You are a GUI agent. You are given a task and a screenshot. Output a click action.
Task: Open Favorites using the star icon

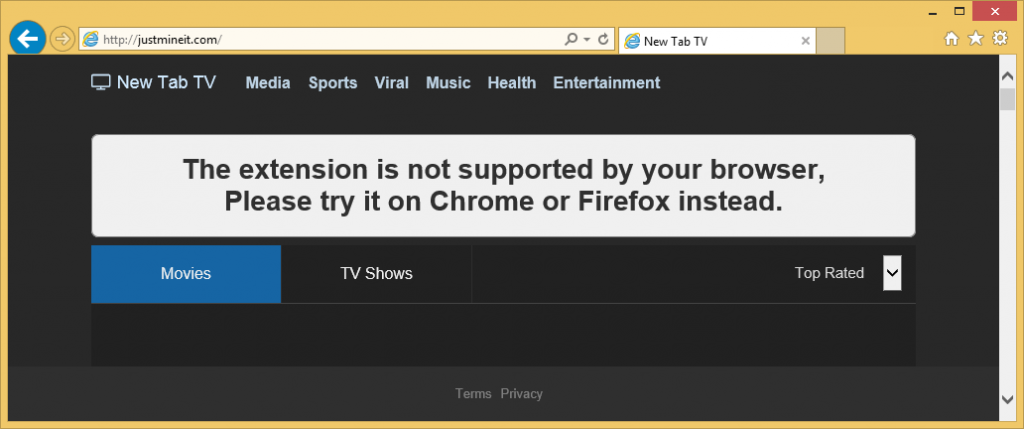(x=975, y=39)
